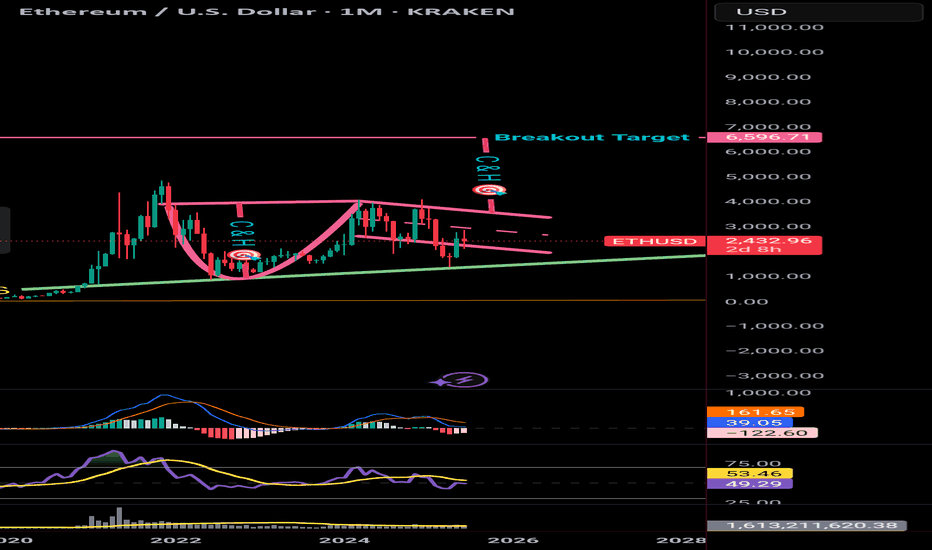932x550 pixels.
Task: Click the purple 49.29 RSI value
Action: [750, 483]
